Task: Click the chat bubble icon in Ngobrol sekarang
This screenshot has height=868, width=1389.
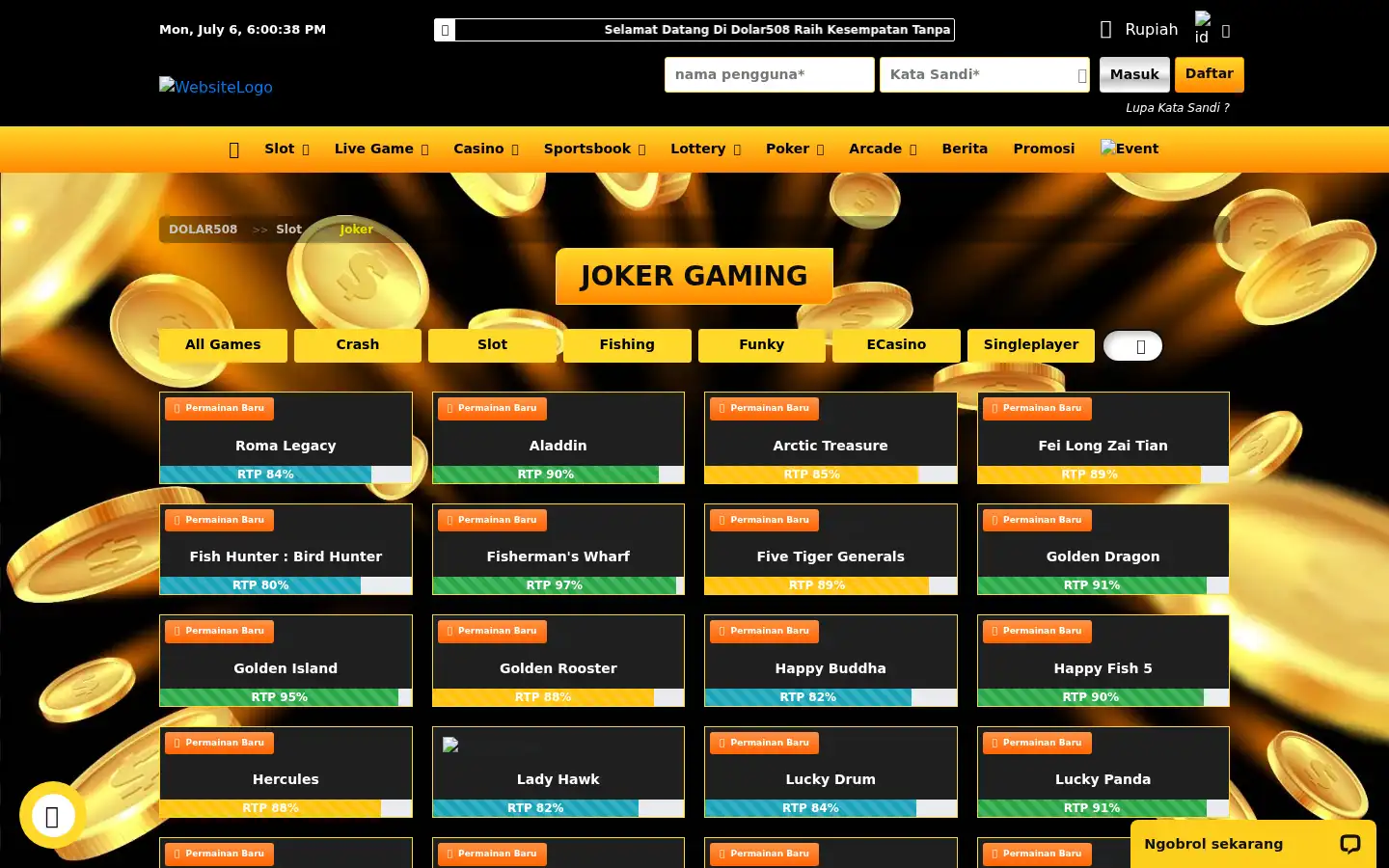Action: click(1350, 844)
